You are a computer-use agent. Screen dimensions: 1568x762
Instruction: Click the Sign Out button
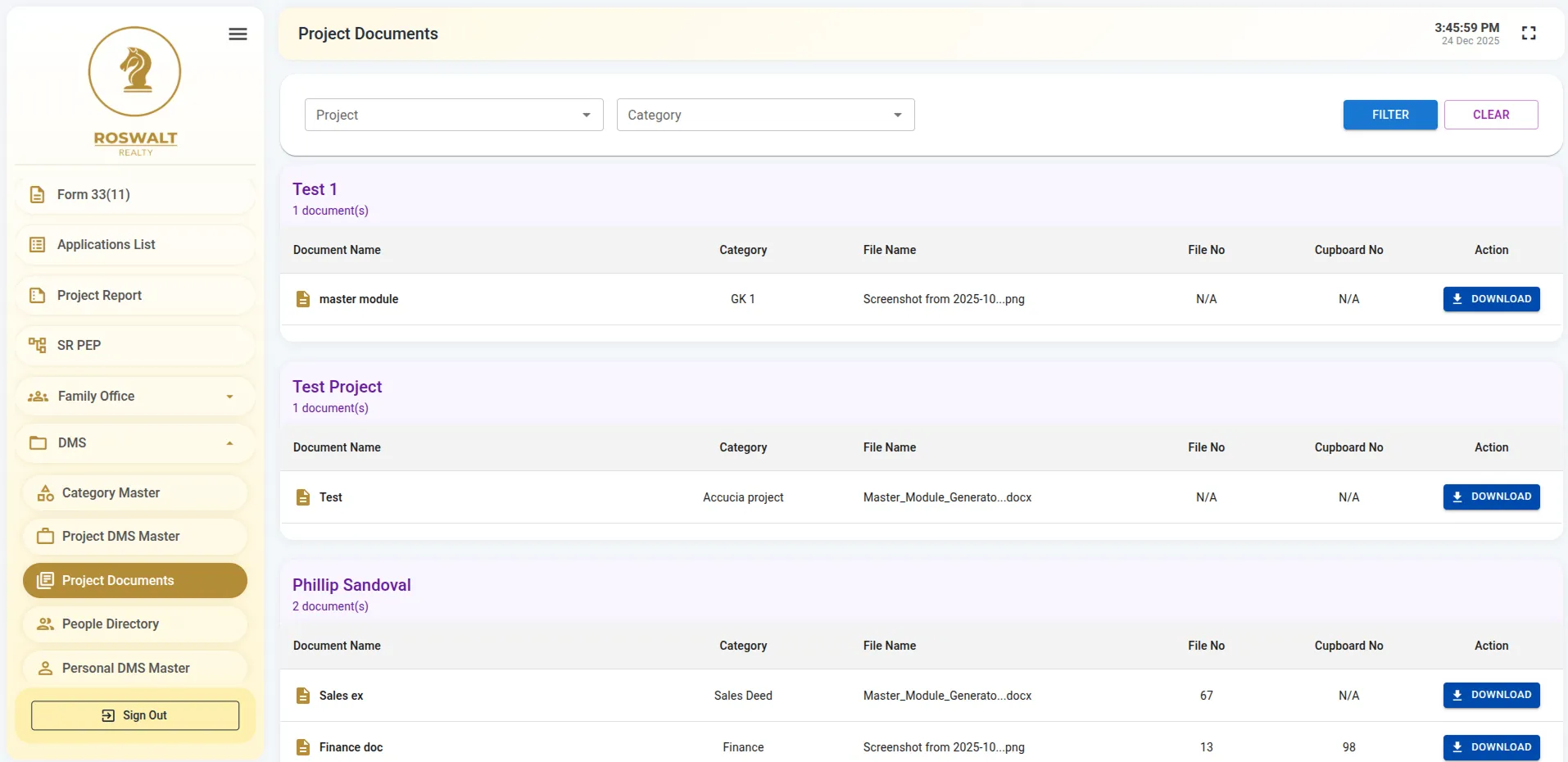135,714
